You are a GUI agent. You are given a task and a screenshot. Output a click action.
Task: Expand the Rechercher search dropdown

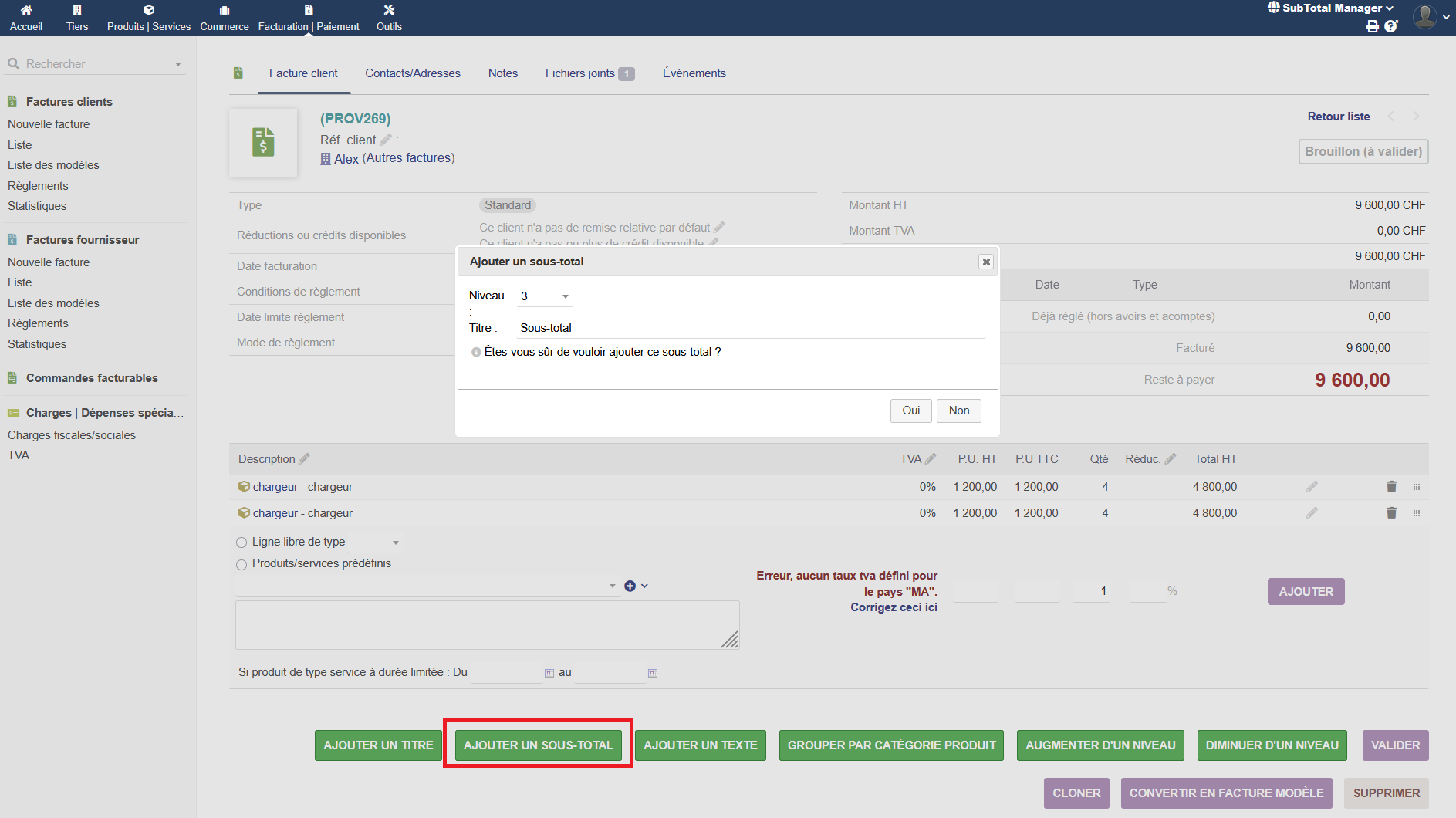178,64
